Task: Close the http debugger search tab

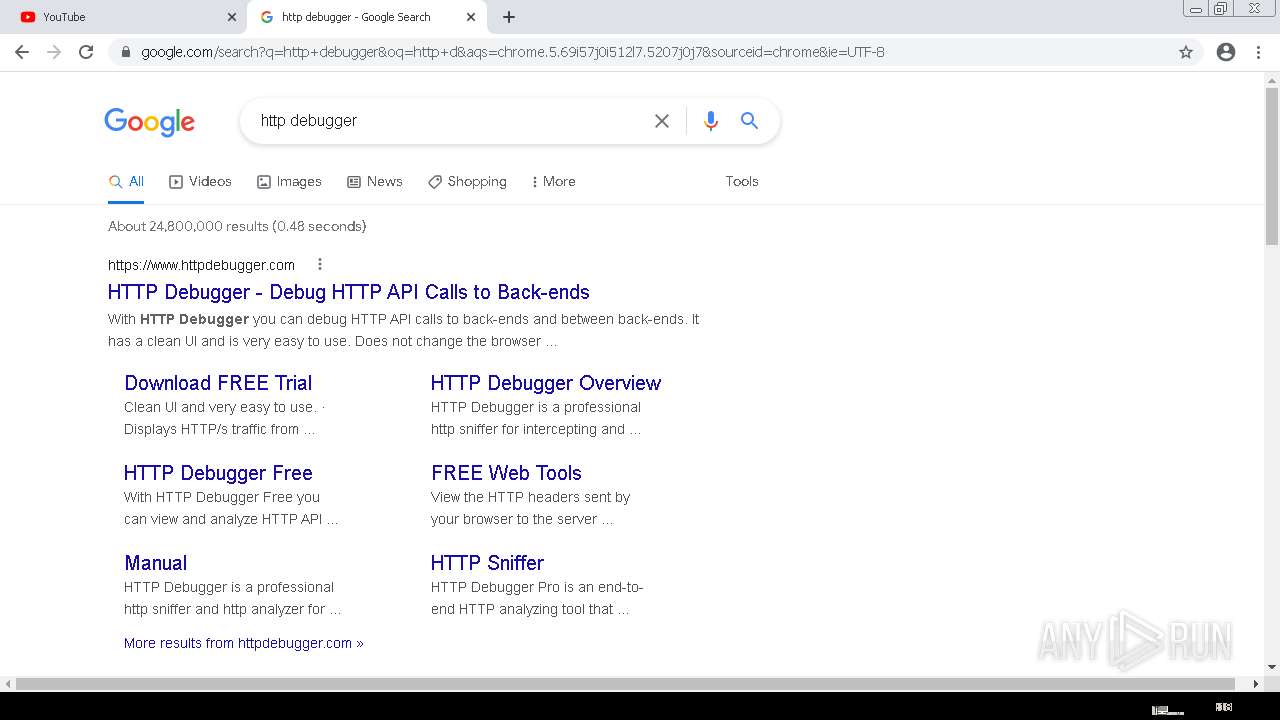Action: click(x=471, y=17)
